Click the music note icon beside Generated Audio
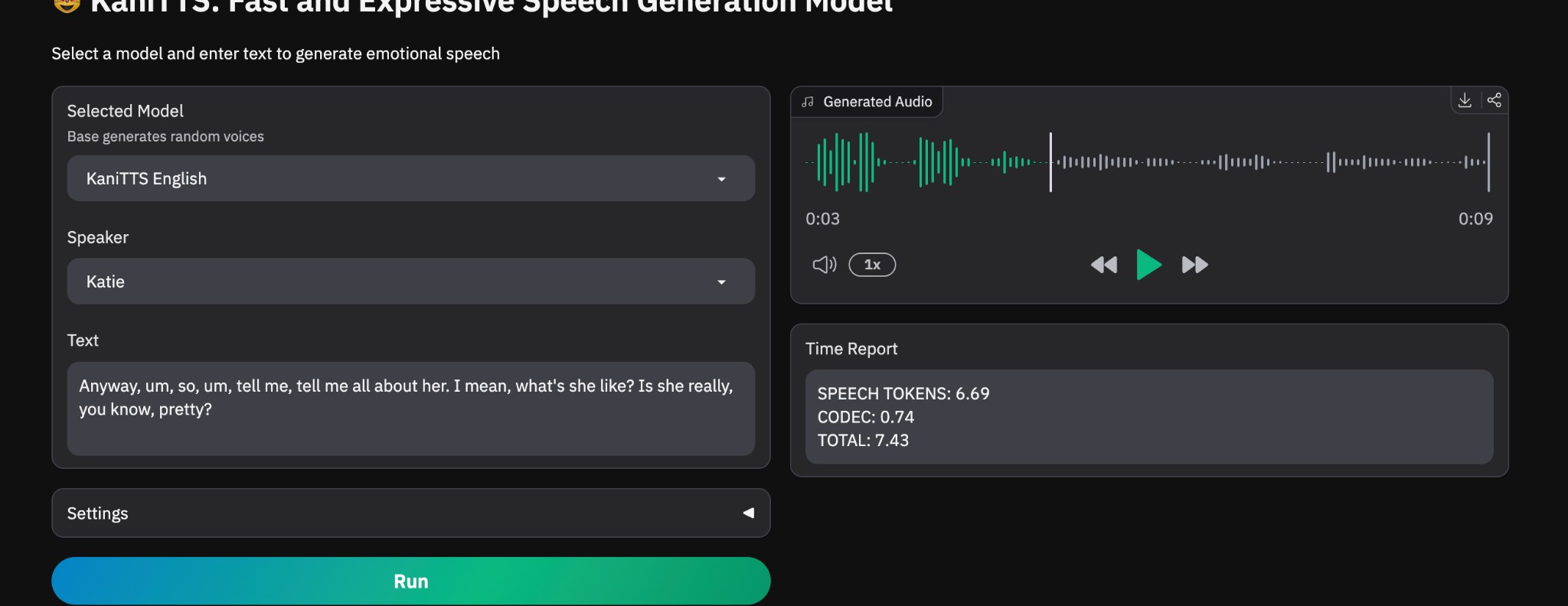The image size is (1568, 606). (x=808, y=102)
